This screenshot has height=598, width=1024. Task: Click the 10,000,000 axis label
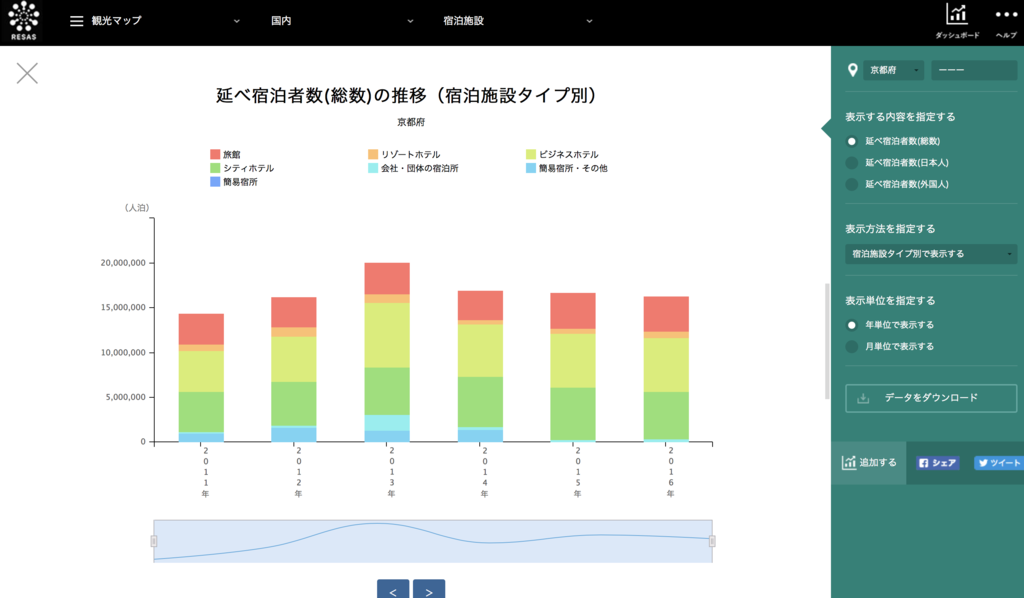(123, 353)
